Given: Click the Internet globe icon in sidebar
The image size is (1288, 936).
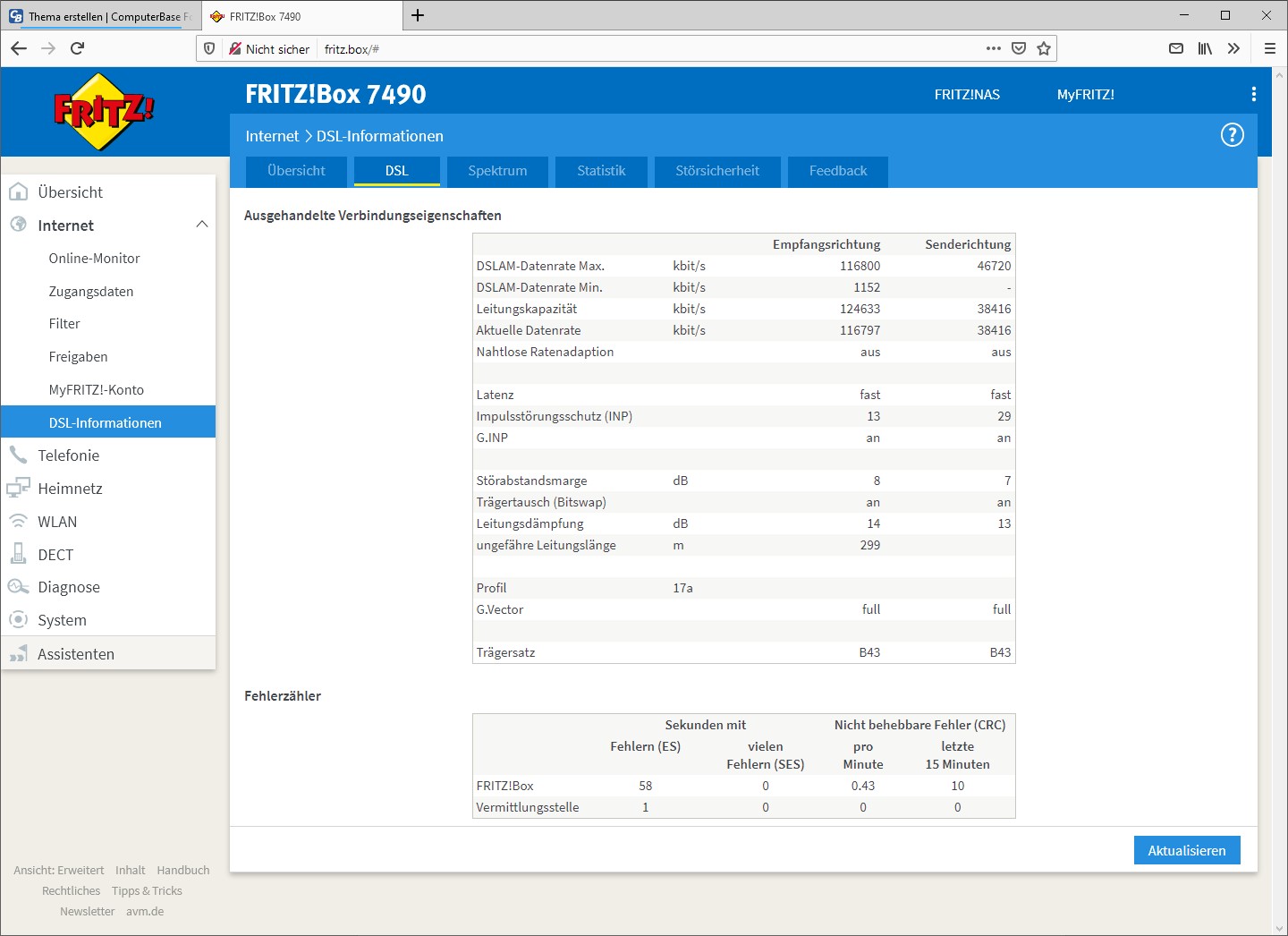Looking at the screenshot, I should pos(18,225).
